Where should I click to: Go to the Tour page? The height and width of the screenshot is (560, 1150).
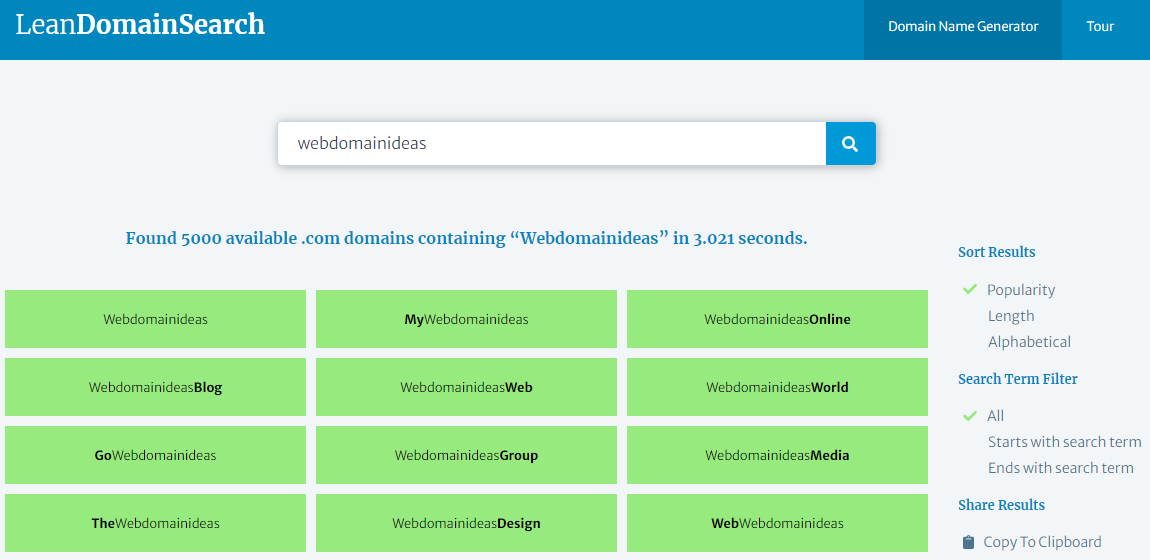pos(1100,27)
